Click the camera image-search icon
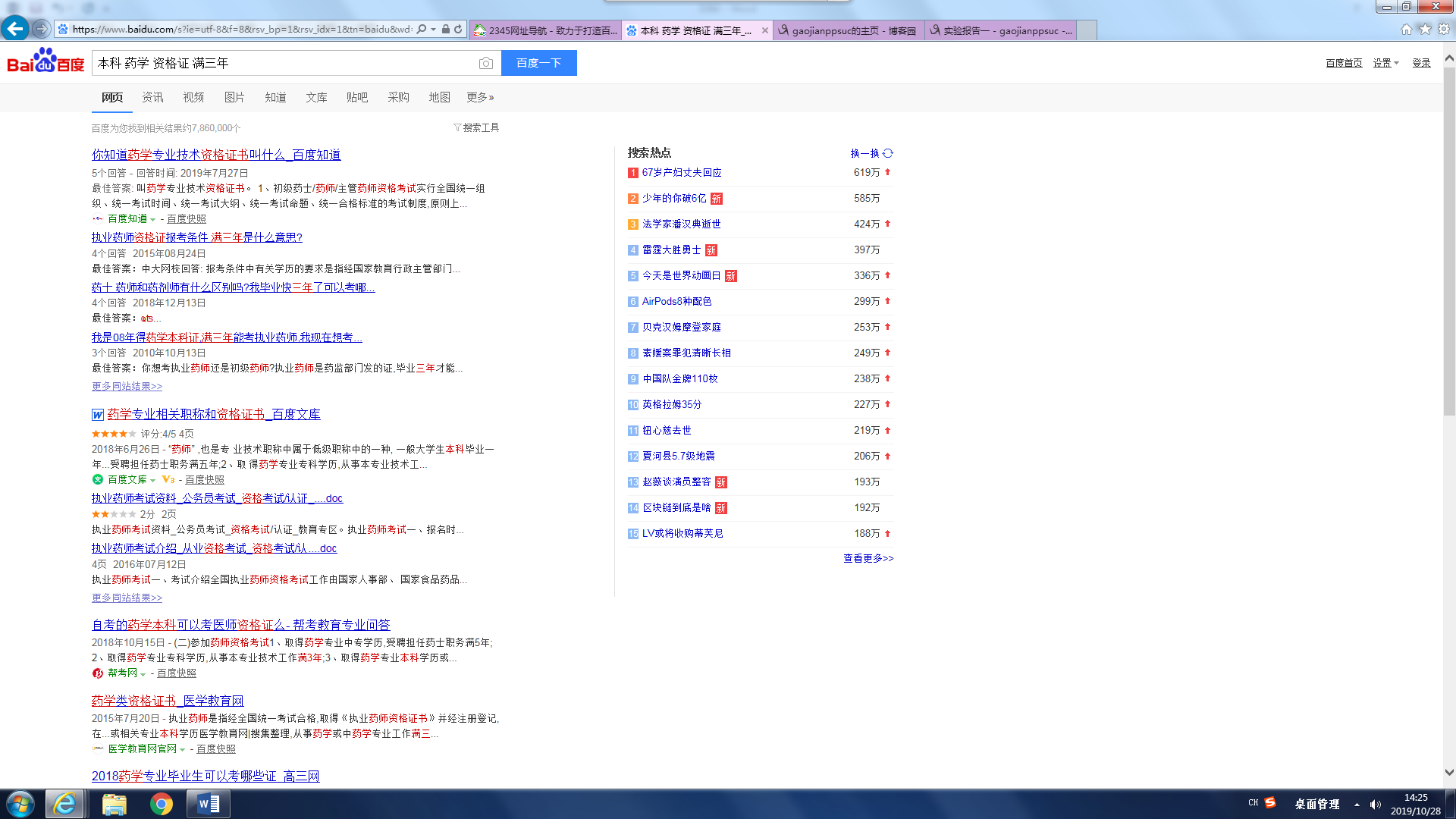Image resolution: width=1456 pixels, height=819 pixels. pos(486,64)
